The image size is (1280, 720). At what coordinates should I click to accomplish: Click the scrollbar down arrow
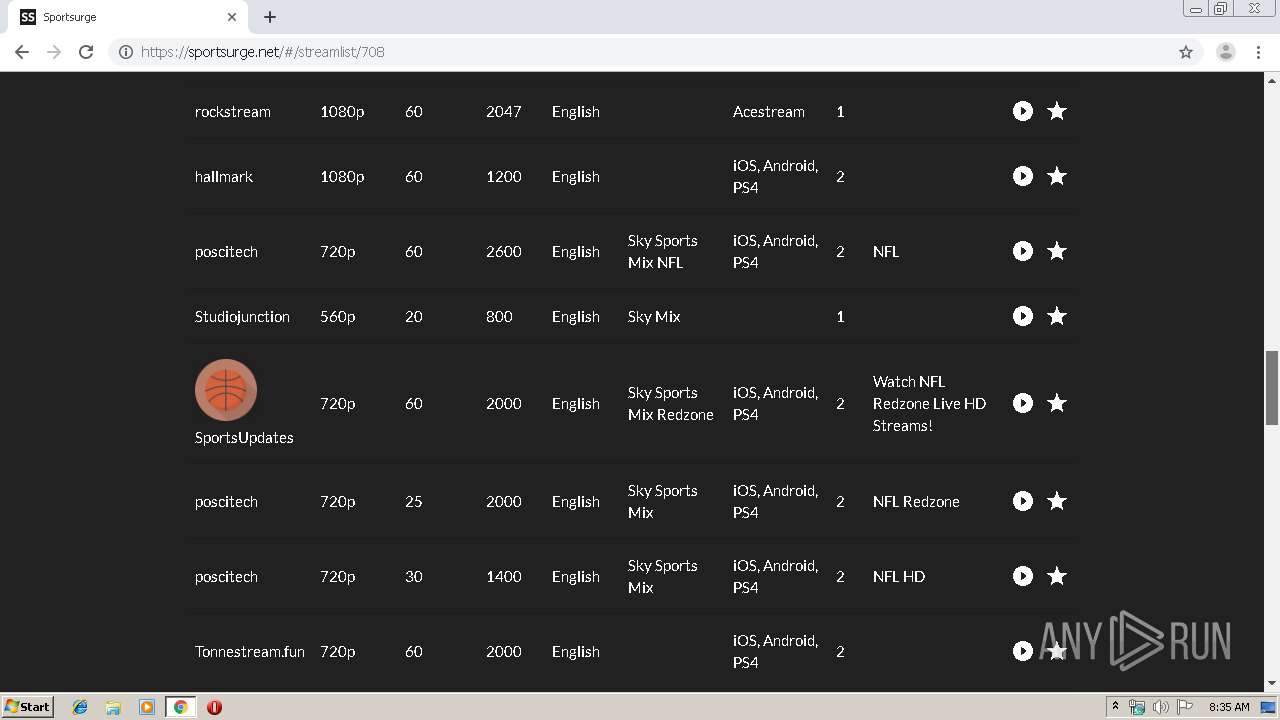coord(1272,684)
